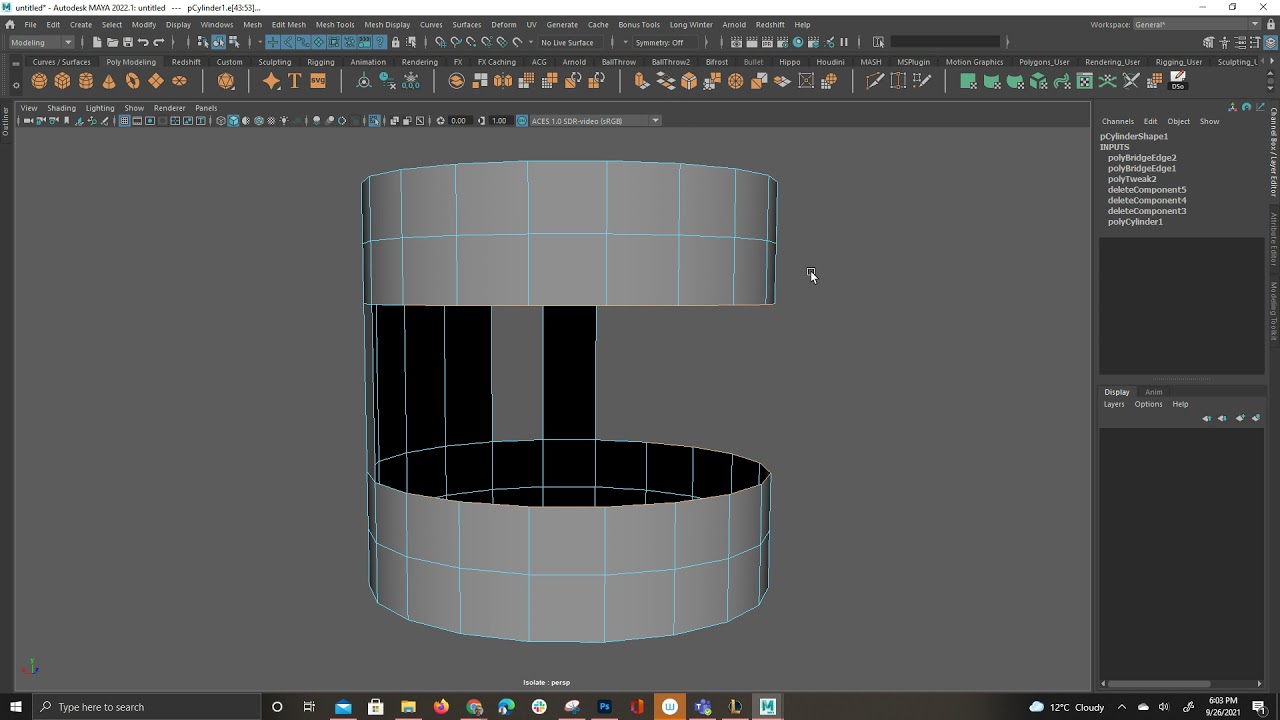Open the Mesh Tools menu

pyautogui.click(x=334, y=24)
